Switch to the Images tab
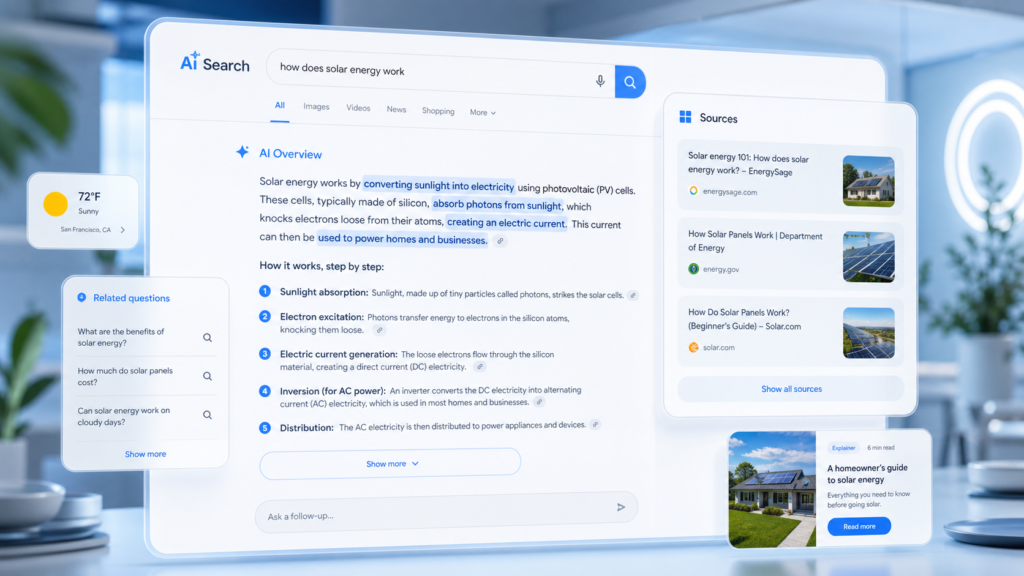Viewport: 1024px width, 576px height. tap(316, 106)
